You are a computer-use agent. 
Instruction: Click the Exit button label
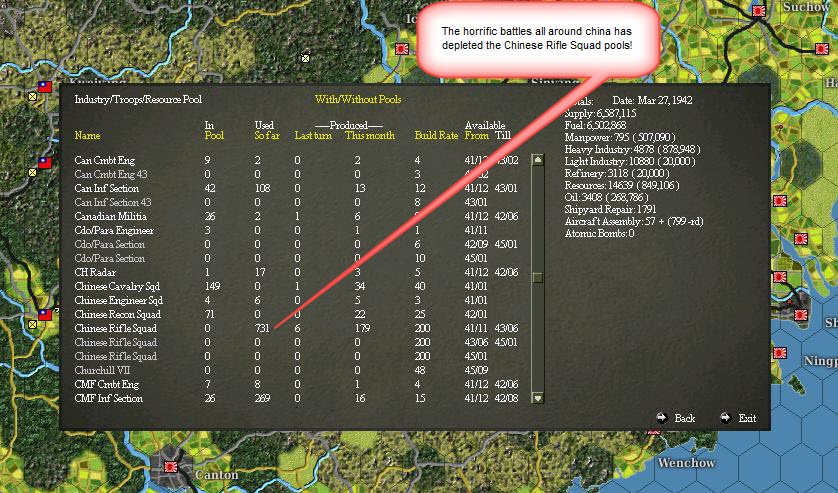point(747,418)
